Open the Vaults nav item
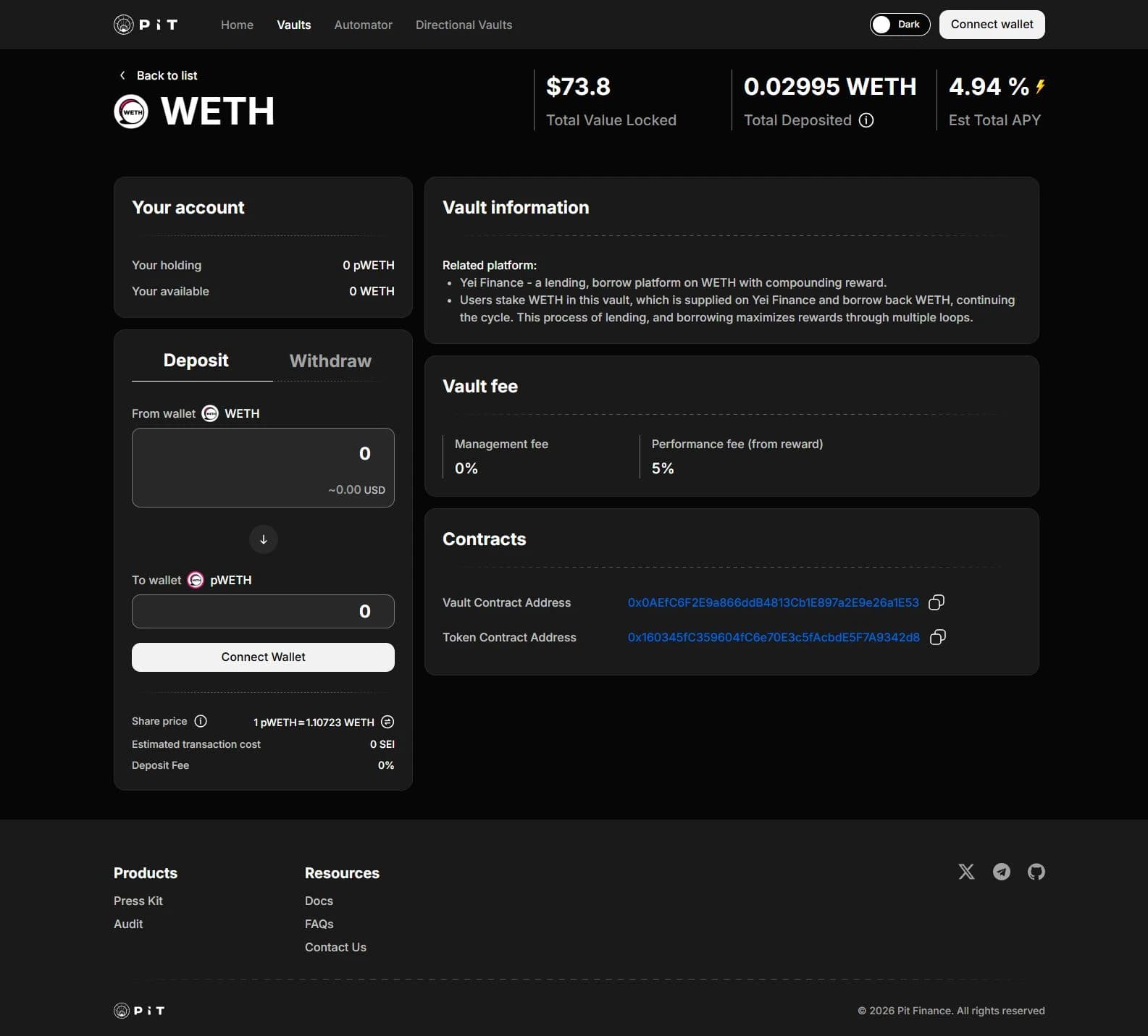 (x=294, y=25)
